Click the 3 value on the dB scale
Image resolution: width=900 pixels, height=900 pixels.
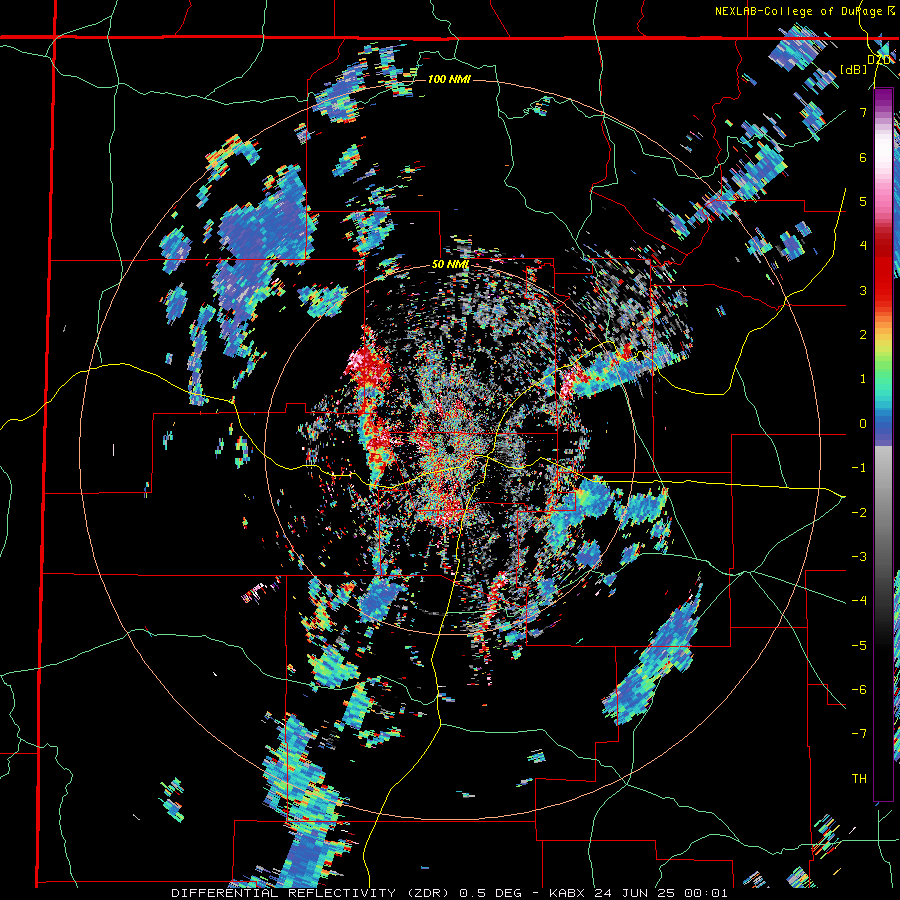pos(863,290)
